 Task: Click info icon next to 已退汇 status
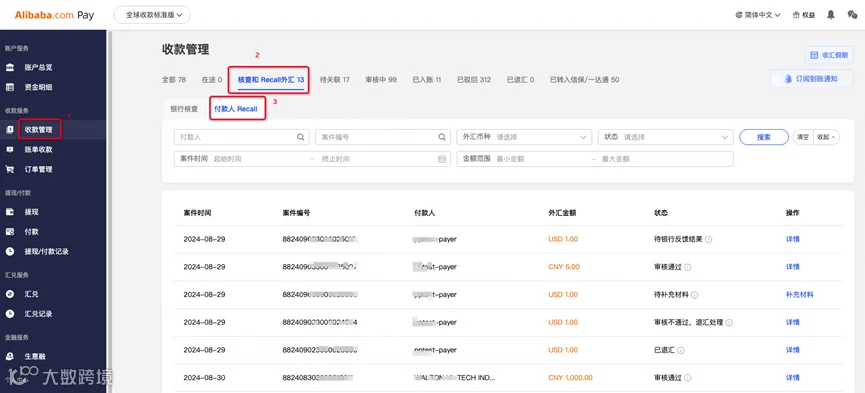(x=681, y=350)
